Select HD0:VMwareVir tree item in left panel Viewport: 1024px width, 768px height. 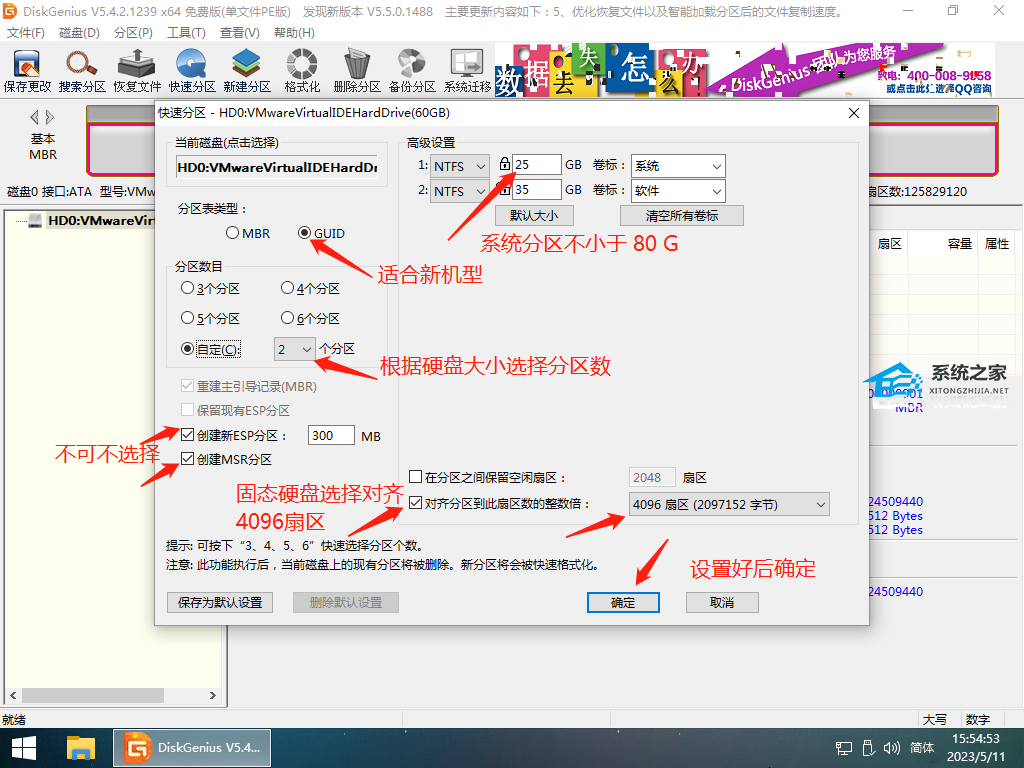tap(101, 221)
